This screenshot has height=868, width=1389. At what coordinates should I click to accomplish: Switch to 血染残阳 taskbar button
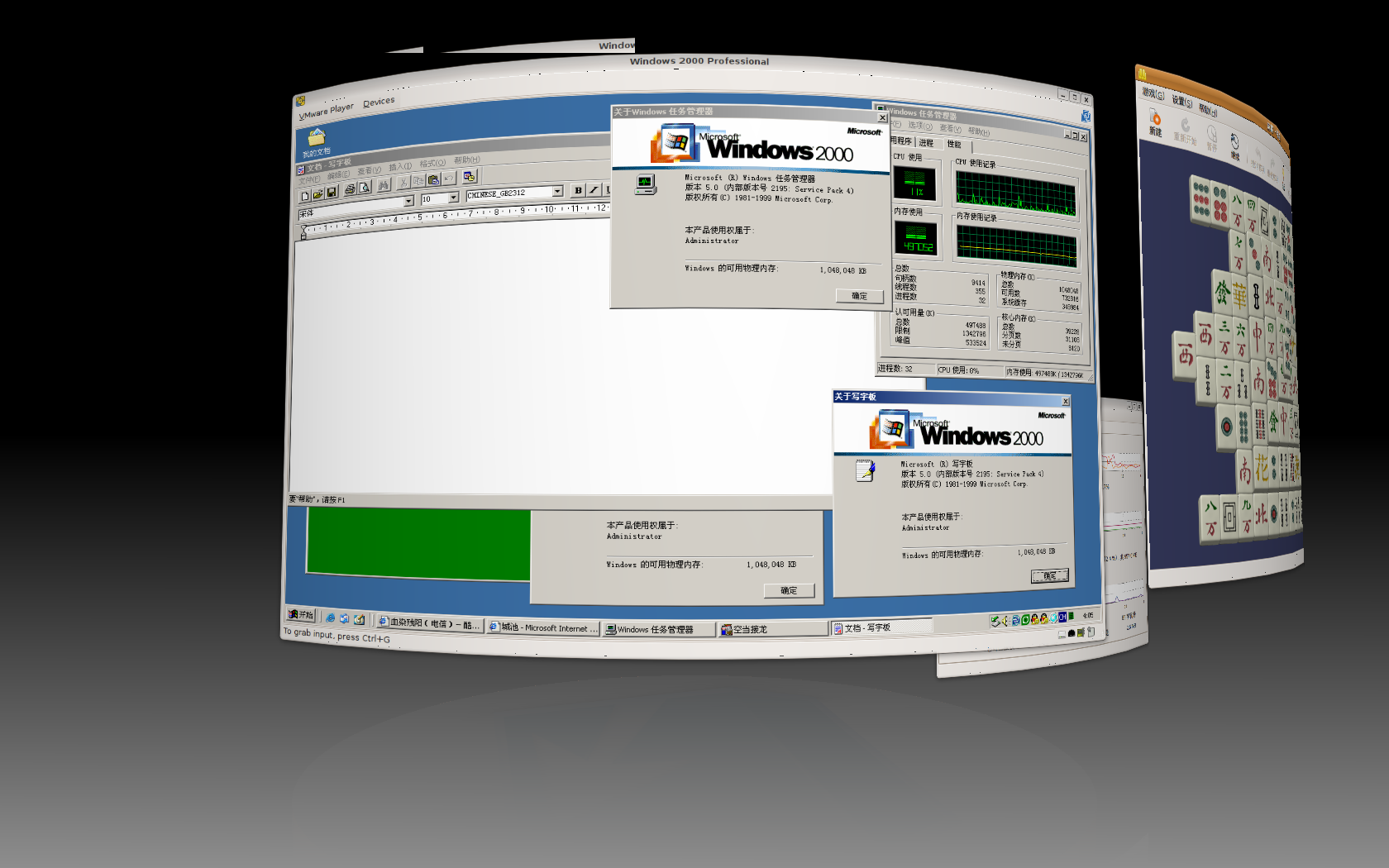[x=428, y=623]
